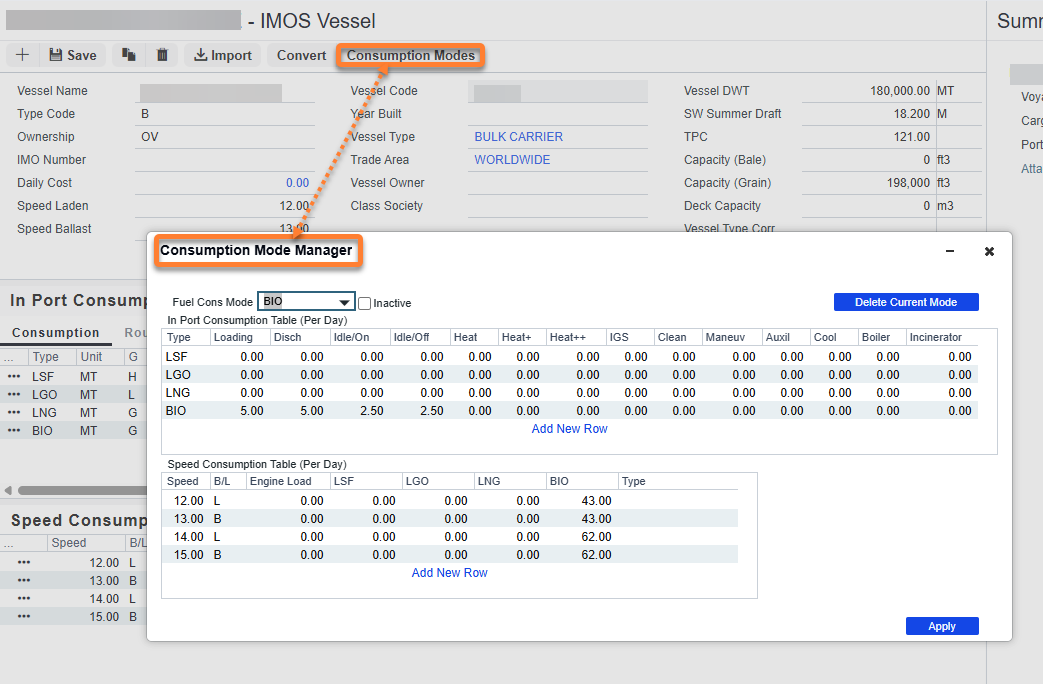The height and width of the screenshot is (684, 1043).
Task: Add New Row to In Port table
Action: (569, 429)
